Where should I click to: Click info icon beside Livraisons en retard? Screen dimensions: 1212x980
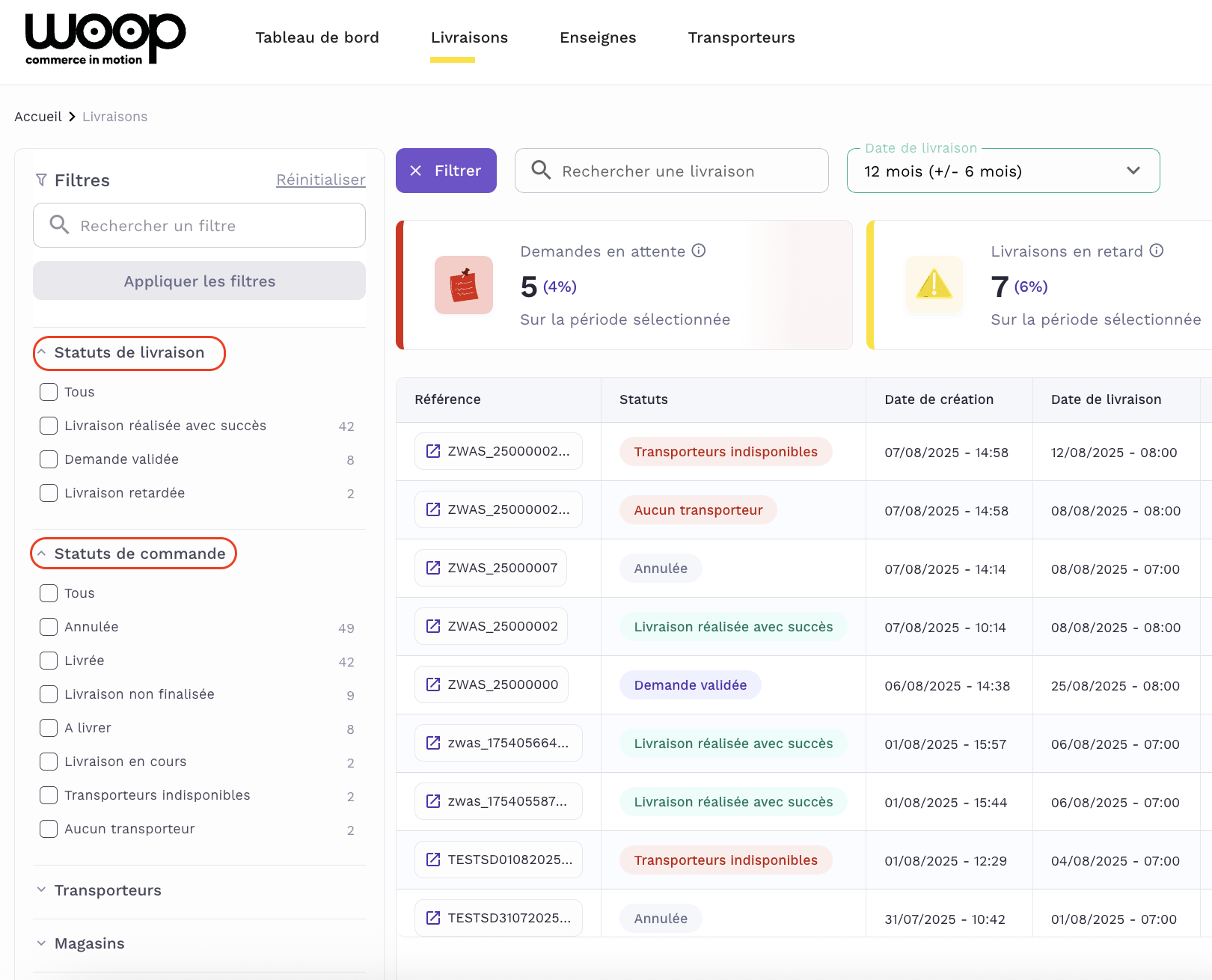[x=1157, y=251]
